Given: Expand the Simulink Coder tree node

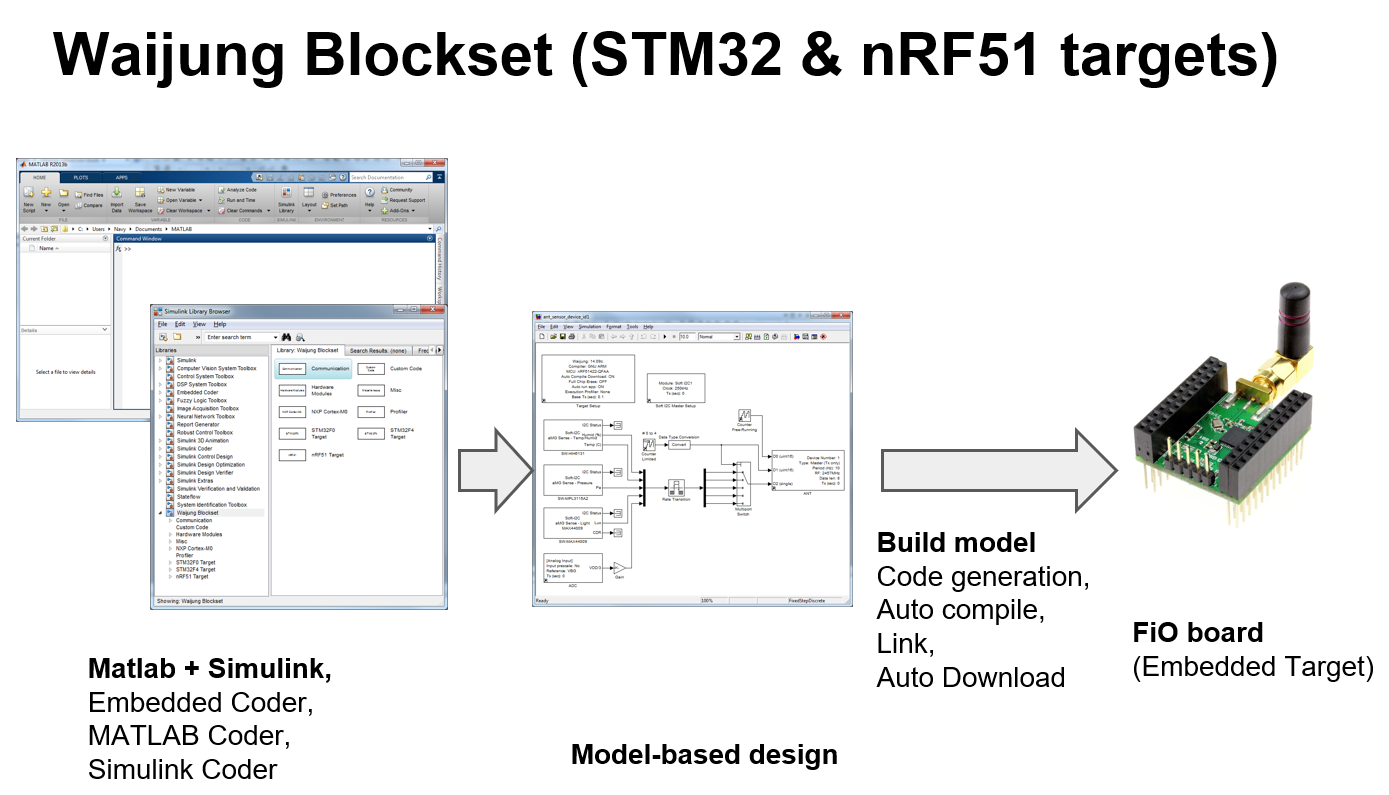Looking at the screenshot, I should pos(160,449).
